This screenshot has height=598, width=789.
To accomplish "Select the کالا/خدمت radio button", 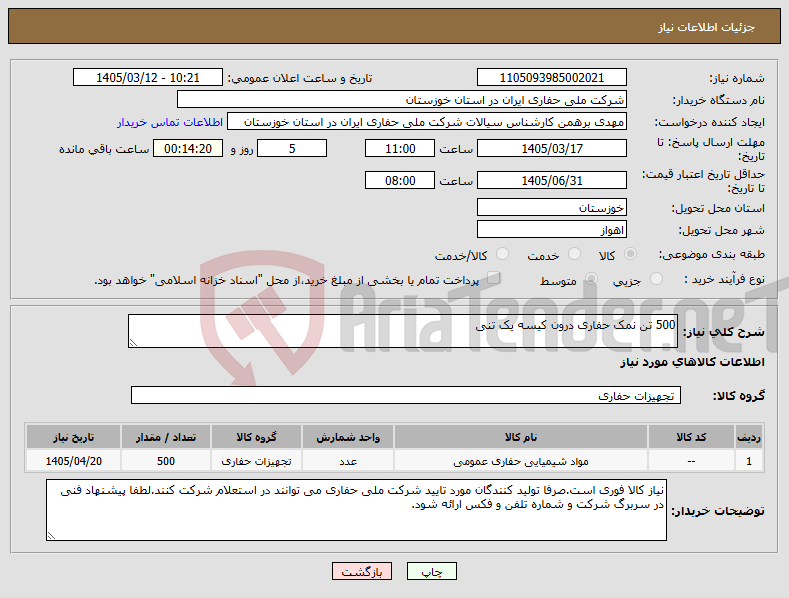I will [502, 254].
